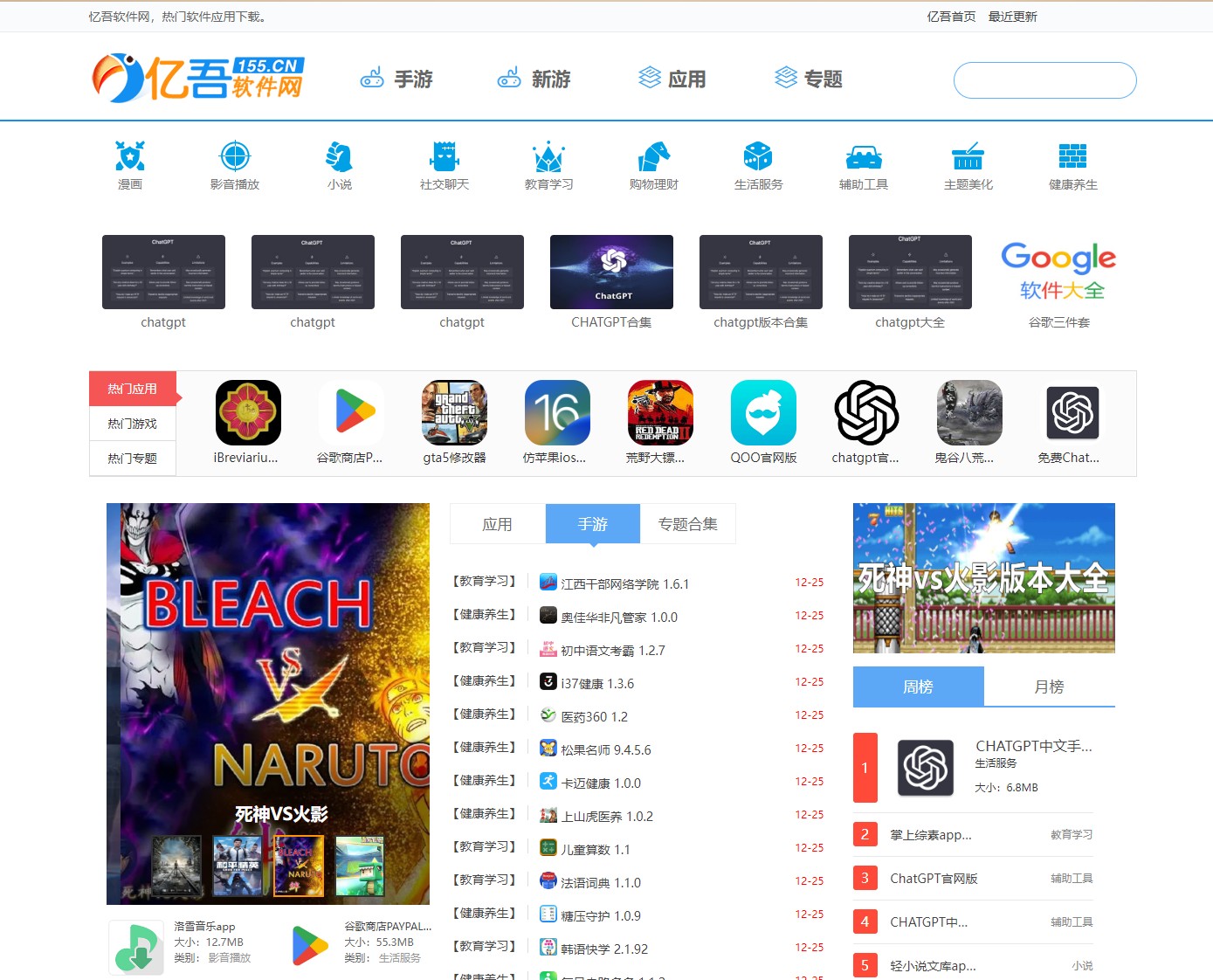Open the QOO官网版 app icon
The height and width of the screenshot is (980, 1213).
(763, 412)
